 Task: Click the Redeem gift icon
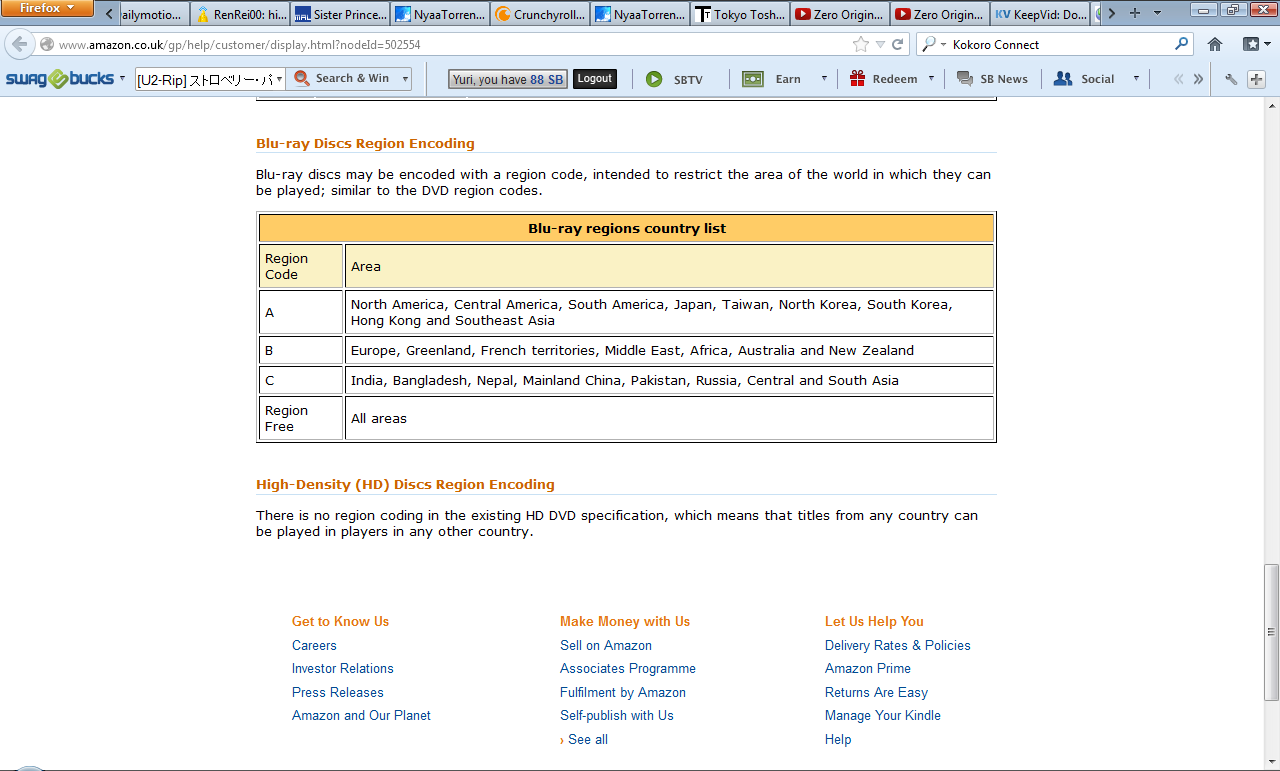pos(857,79)
